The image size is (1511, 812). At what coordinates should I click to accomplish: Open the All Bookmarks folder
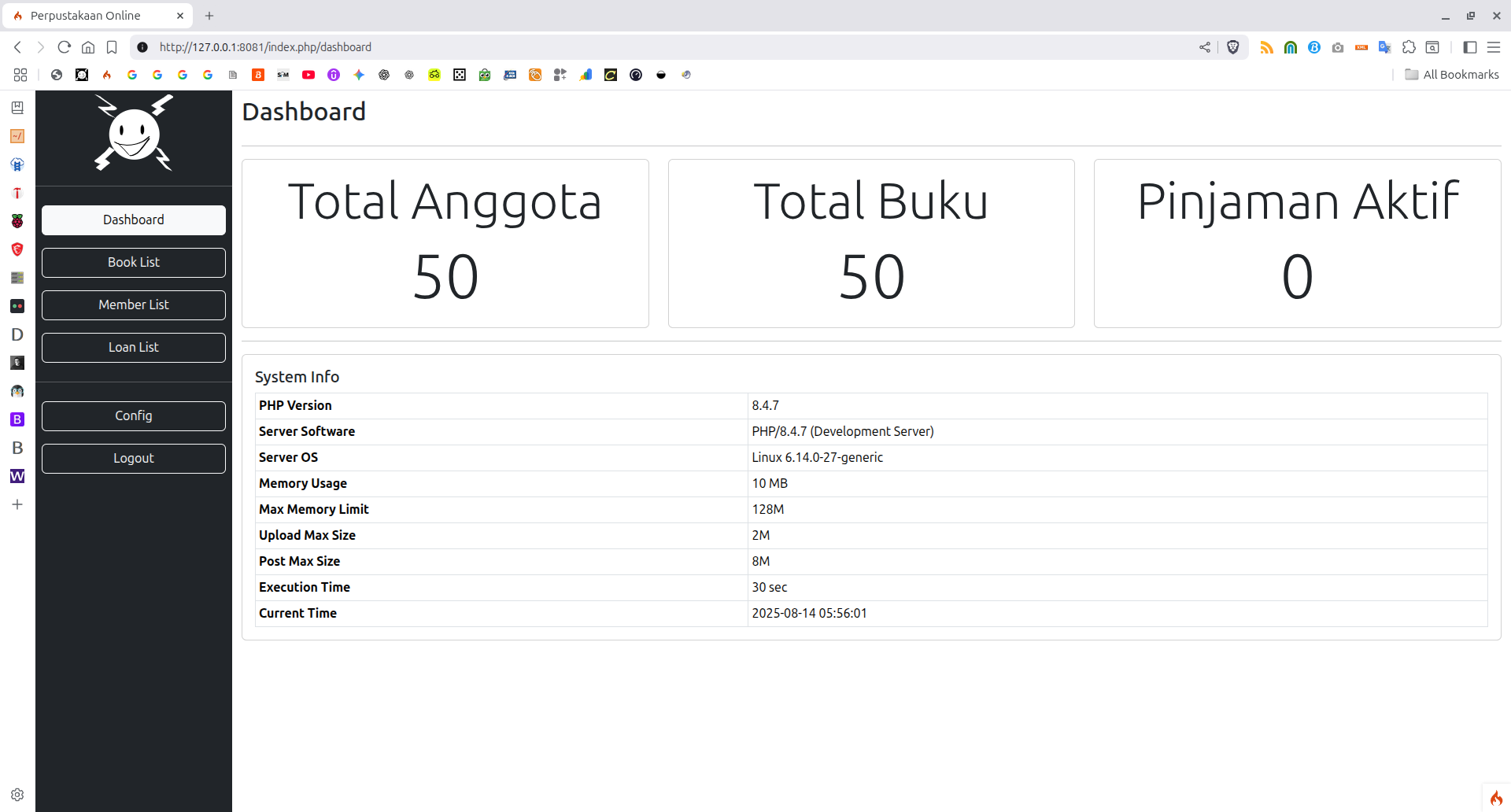[x=1452, y=75]
